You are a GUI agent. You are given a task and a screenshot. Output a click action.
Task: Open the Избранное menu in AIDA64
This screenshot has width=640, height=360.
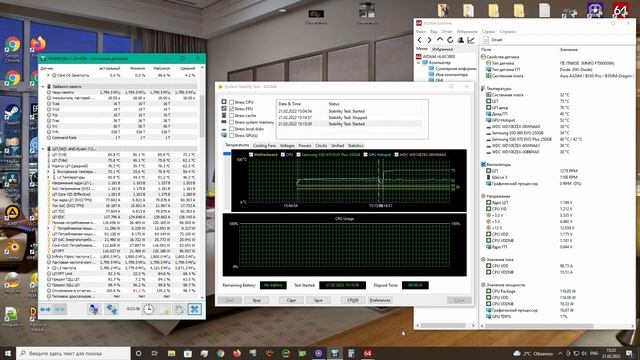(x=467, y=31)
